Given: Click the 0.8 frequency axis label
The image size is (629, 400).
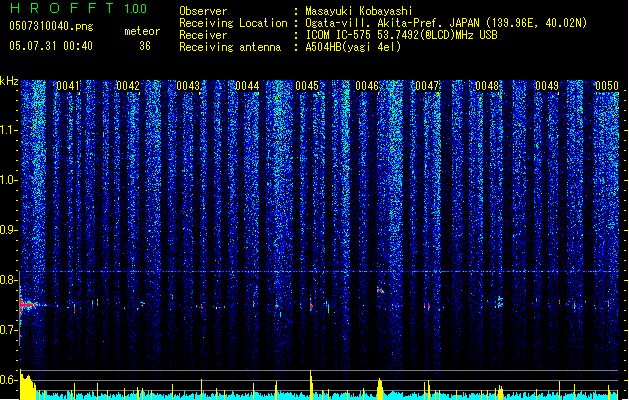Looking at the screenshot, I should tap(9, 280).
